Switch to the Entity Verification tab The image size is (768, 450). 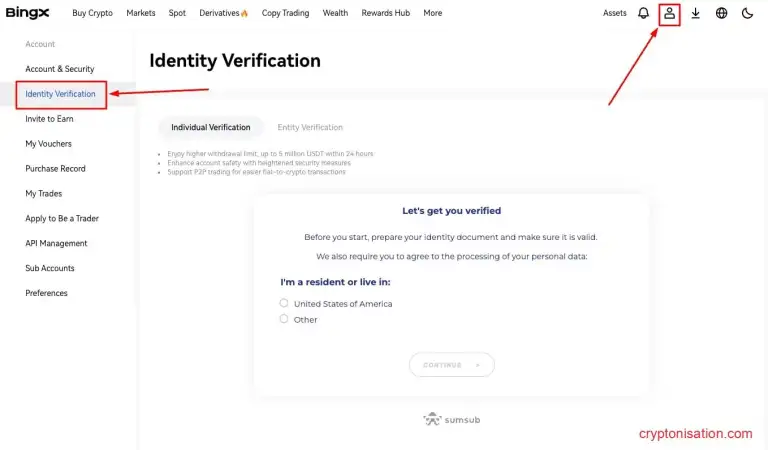click(310, 127)
